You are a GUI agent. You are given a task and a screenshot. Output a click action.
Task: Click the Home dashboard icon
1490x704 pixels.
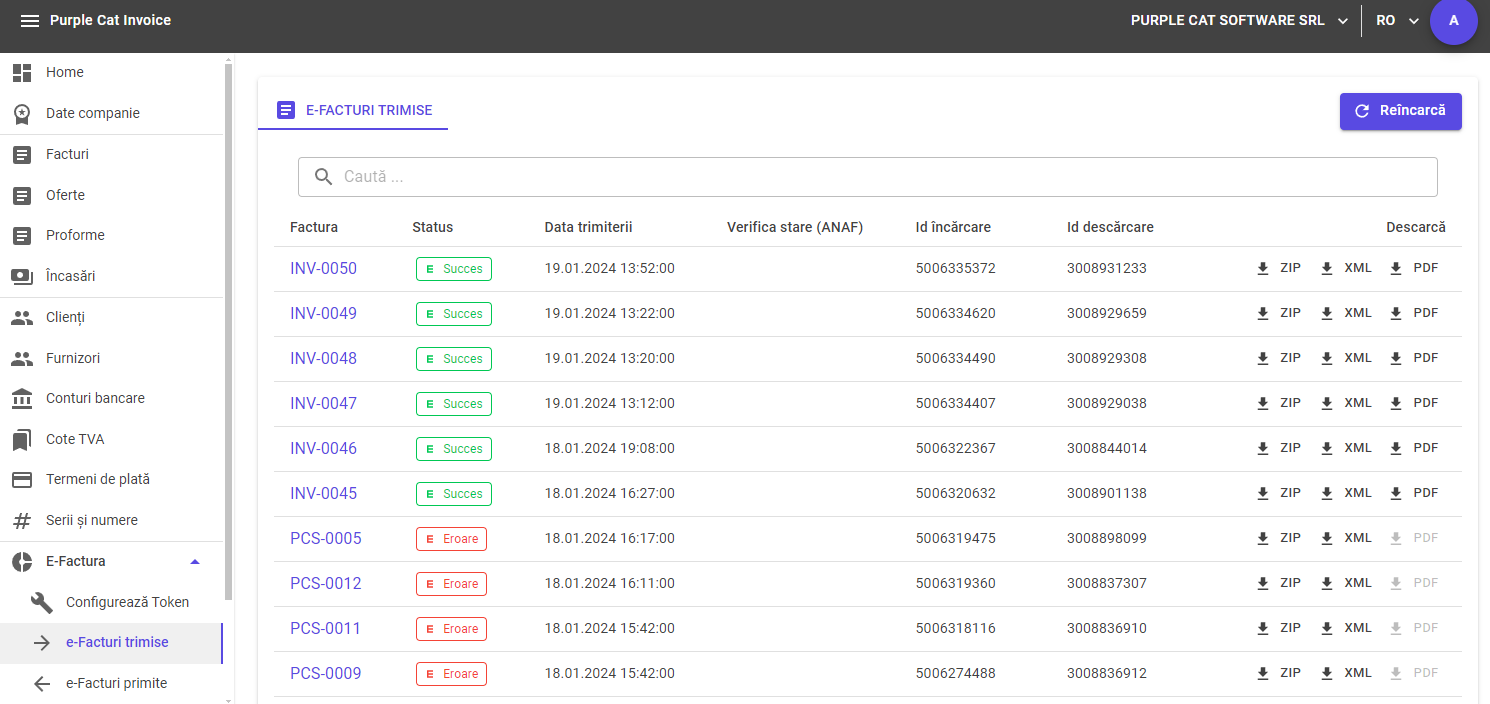(x=22, y=73)
